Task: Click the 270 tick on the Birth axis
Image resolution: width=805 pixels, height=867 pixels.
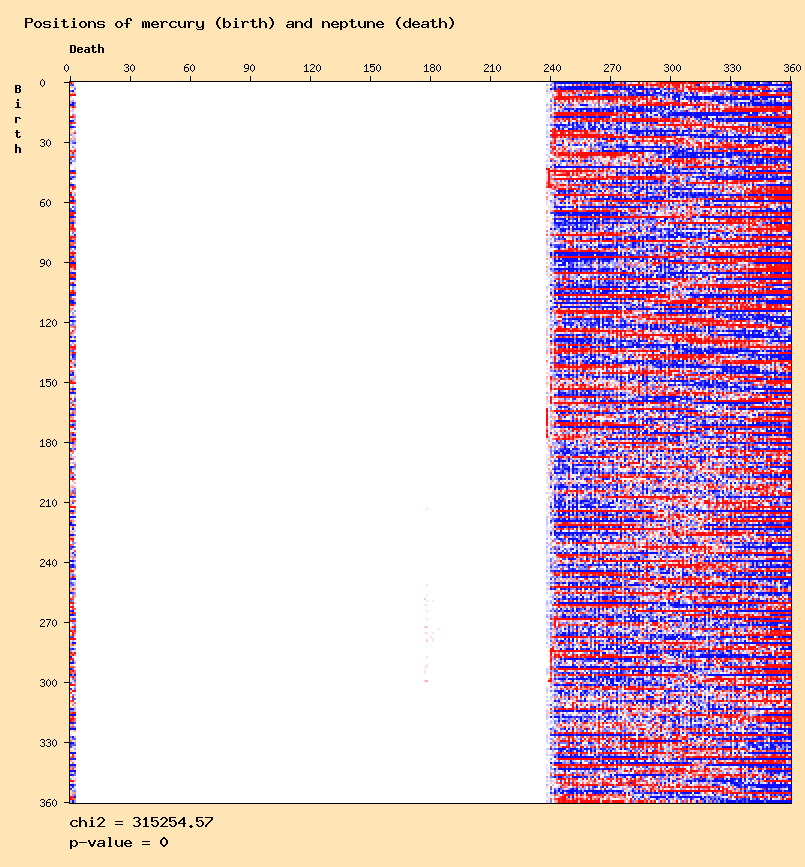Action: 49,623
